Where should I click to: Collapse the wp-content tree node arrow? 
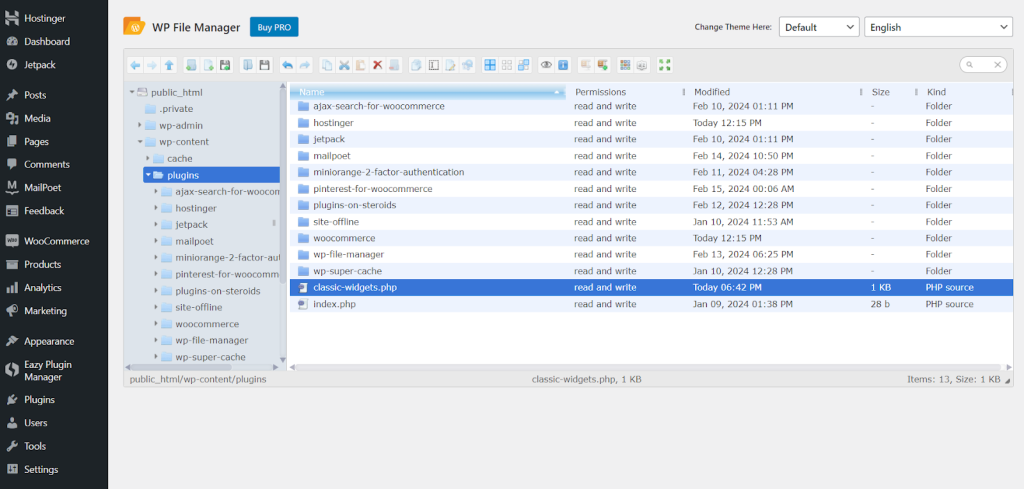(139, 142)
